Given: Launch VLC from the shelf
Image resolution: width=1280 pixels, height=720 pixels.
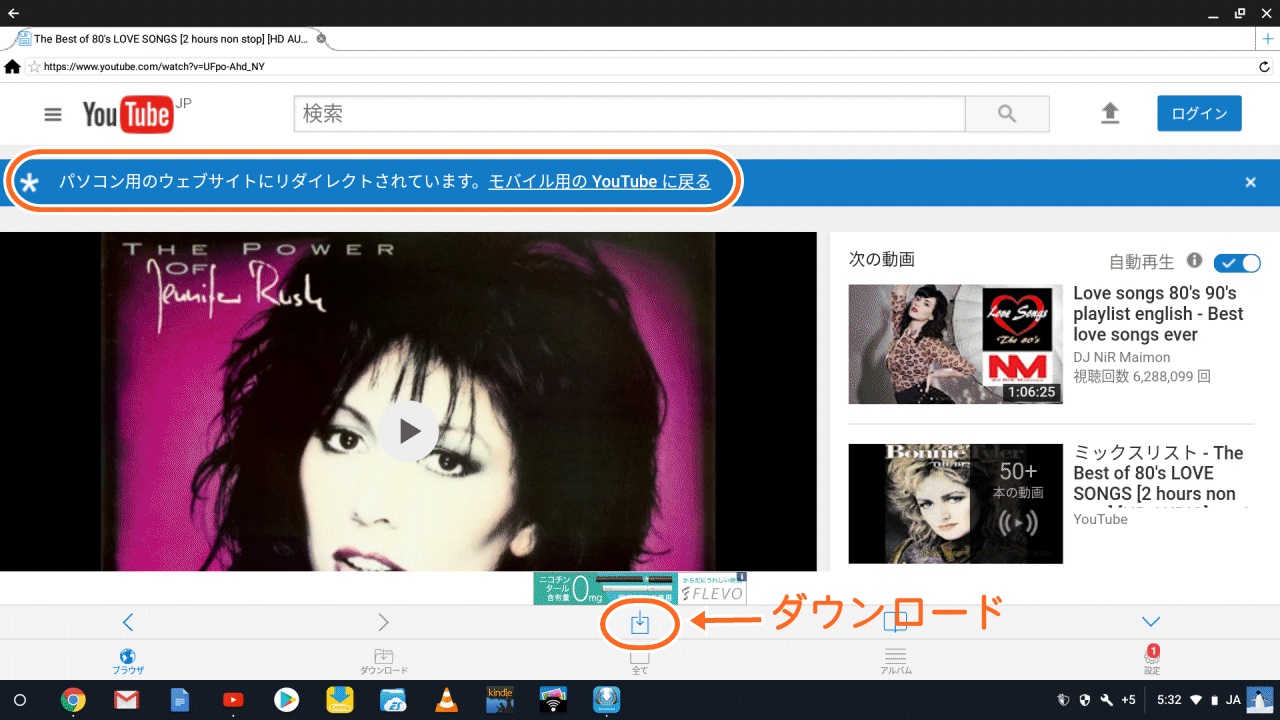Looking at the screenshot, I should click(x=446, y=700).
